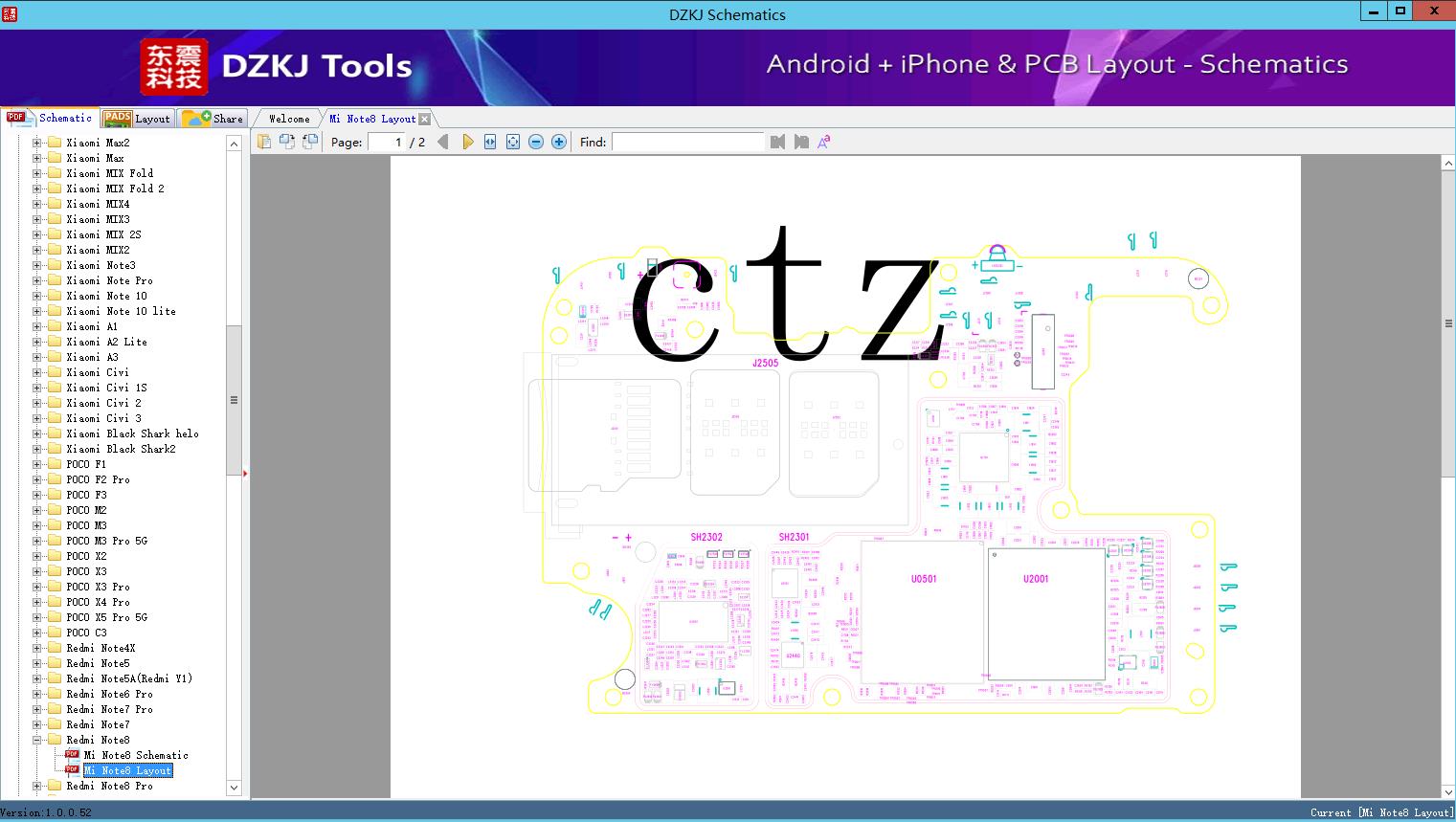The height and width of the screenshot is (822, 1456).
Task: Switch to the PADS Layout tab
Action: click(137, 119)
